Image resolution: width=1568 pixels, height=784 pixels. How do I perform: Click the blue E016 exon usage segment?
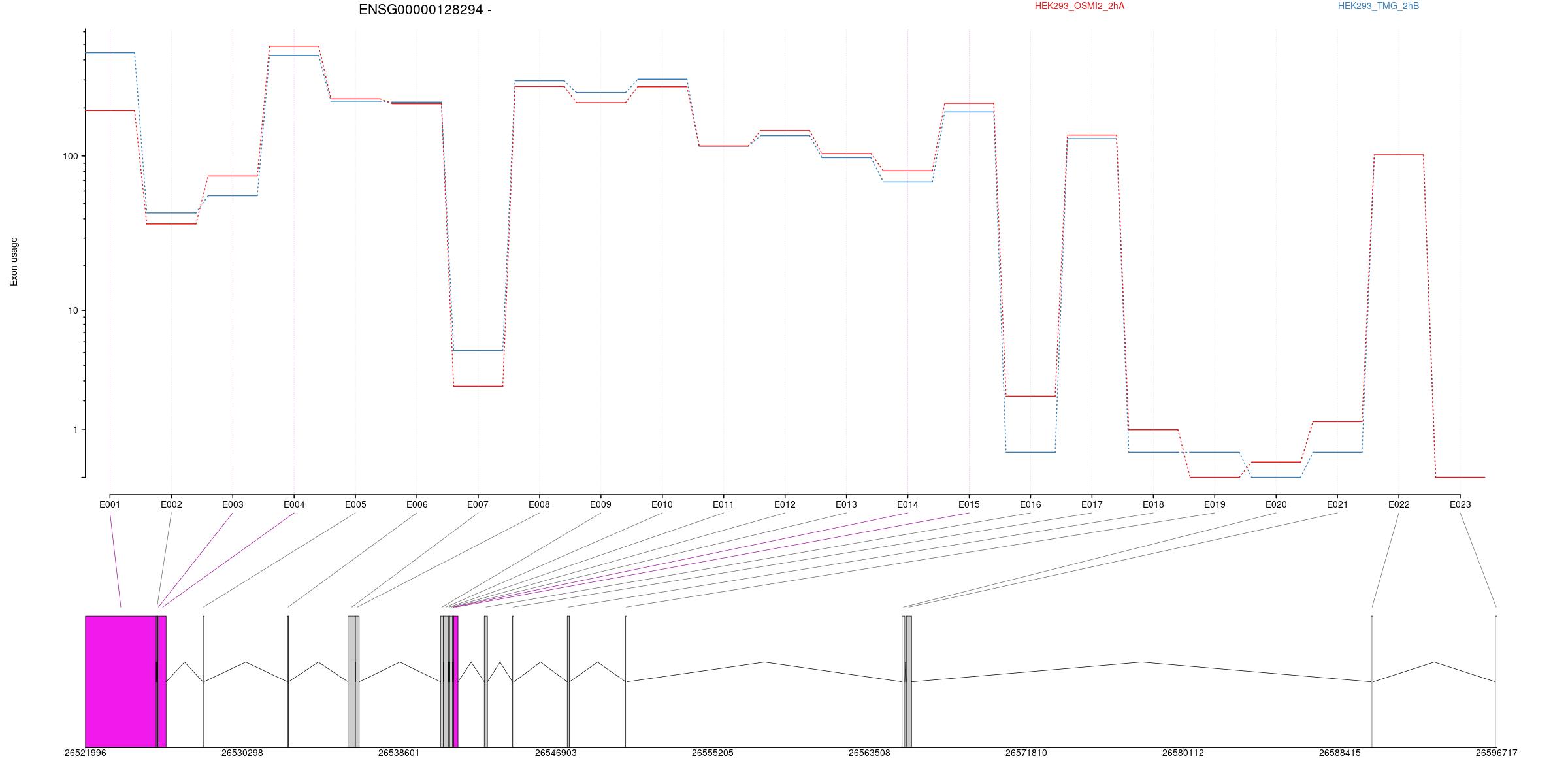click(x=1030, y=452)
